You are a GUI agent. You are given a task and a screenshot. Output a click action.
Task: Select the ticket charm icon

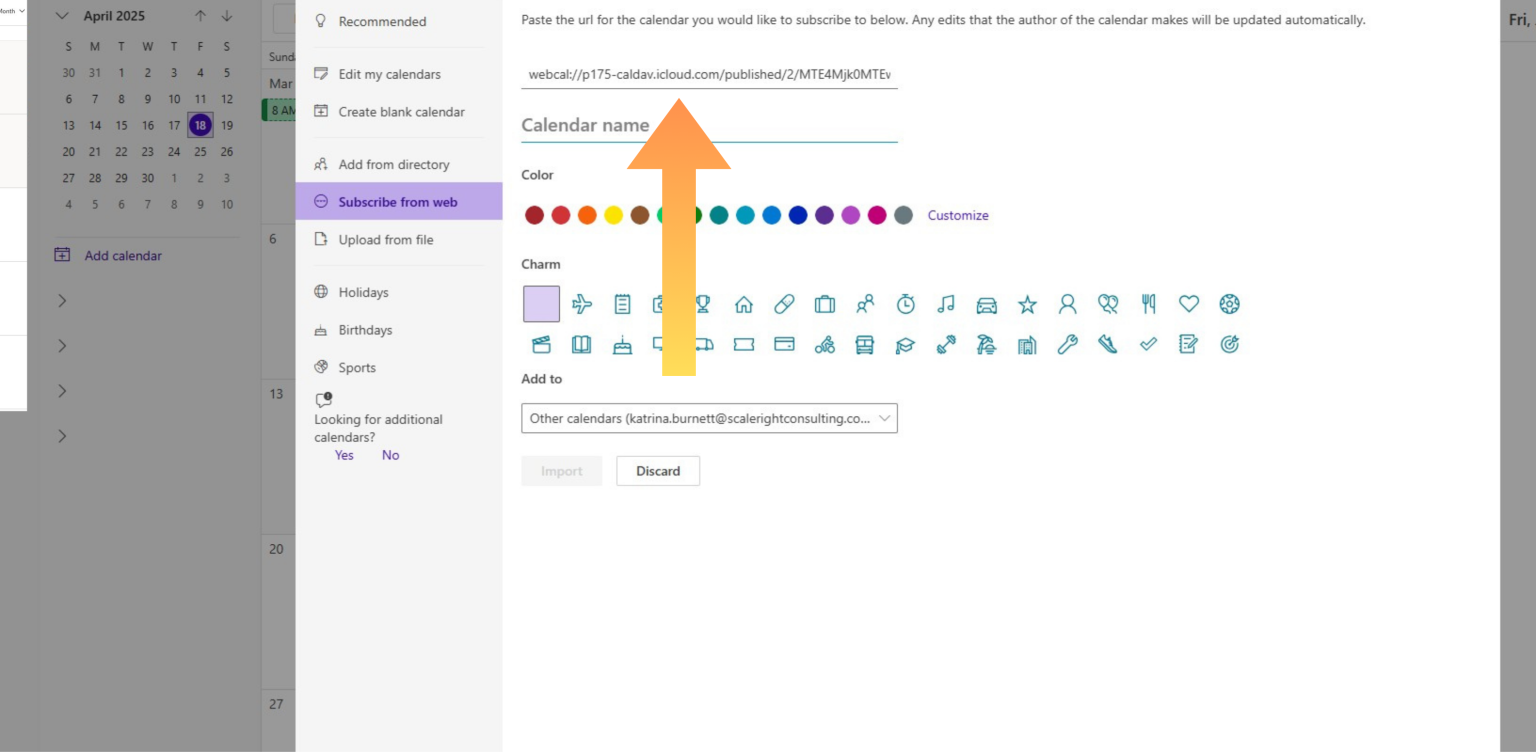(744, 345)
